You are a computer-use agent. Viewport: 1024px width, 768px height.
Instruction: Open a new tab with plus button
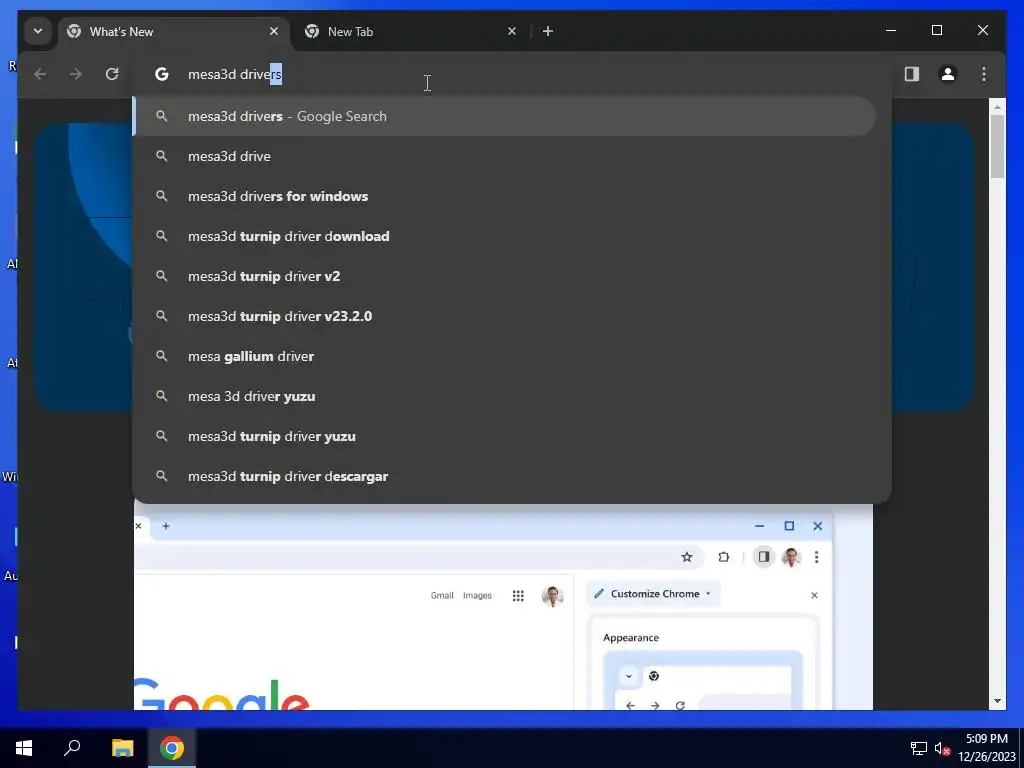click(548, 31)
